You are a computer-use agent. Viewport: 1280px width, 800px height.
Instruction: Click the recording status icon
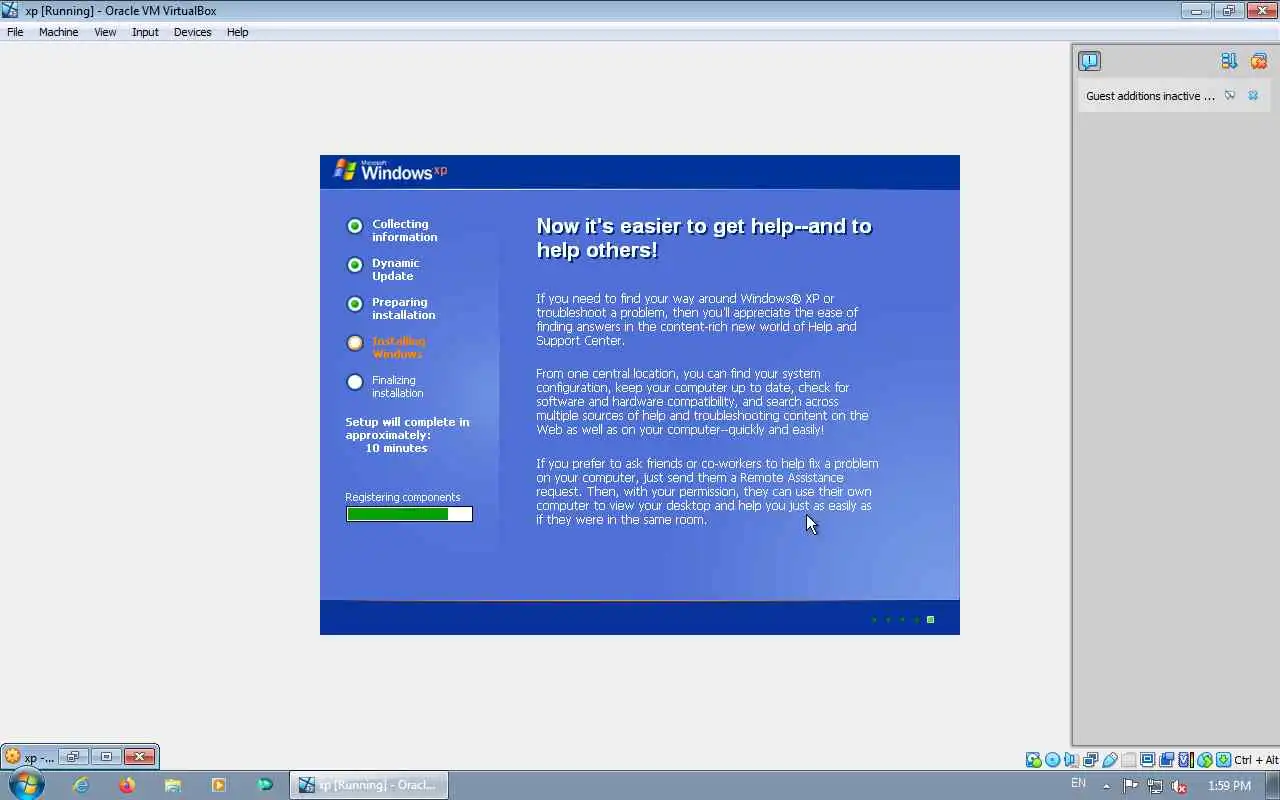point(1166,760)
